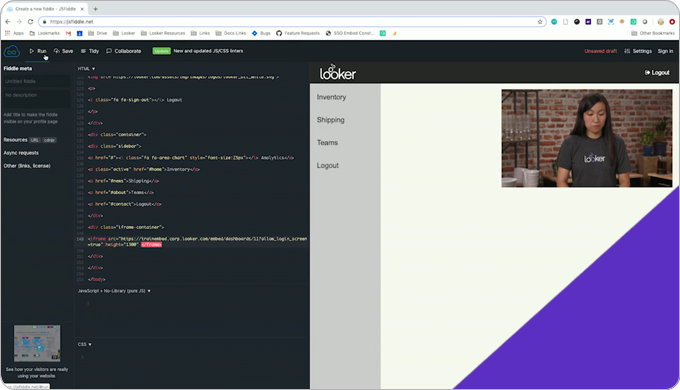
Task: Open the Drive bookmark folder
Action: (98, 33)
